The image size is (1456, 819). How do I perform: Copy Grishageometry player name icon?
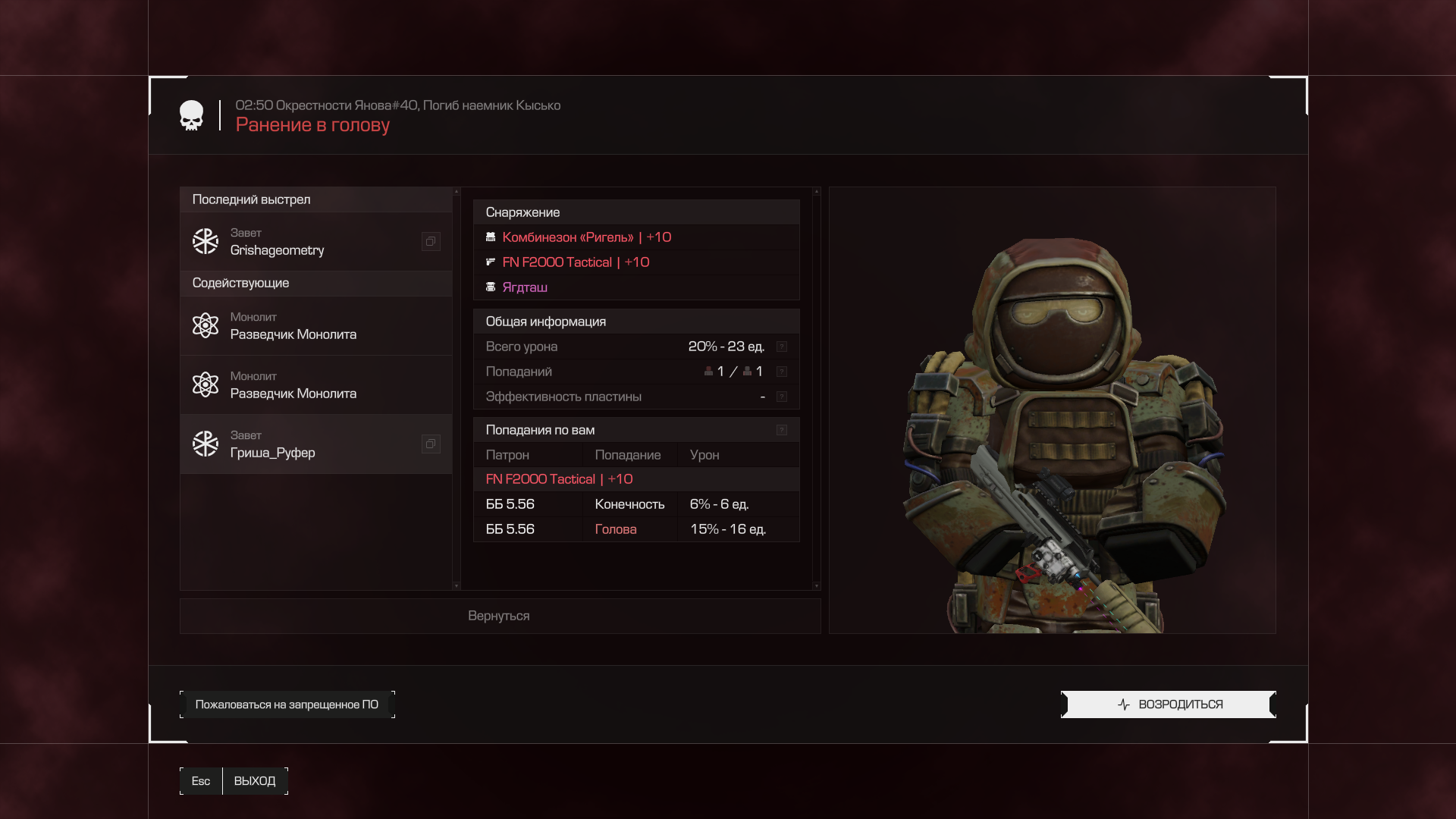(431, 241)
